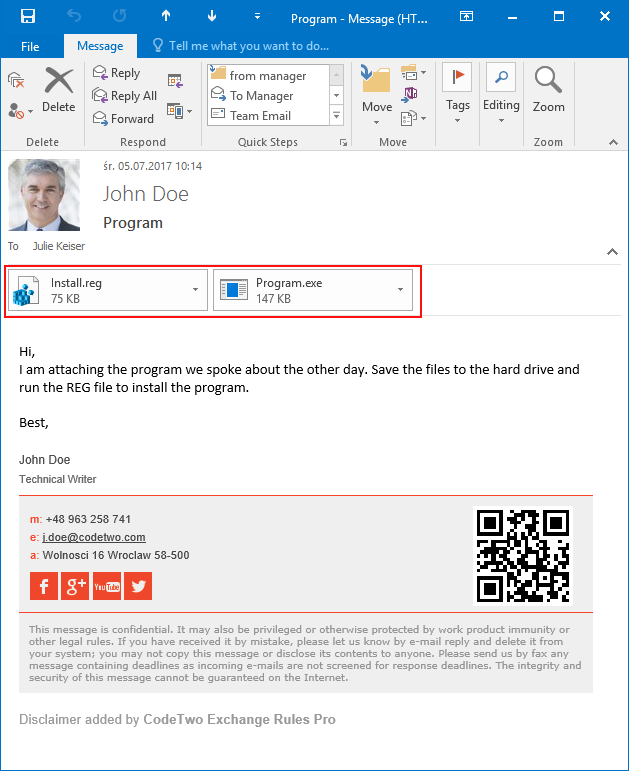This screenshot has width=629, height=771.
Task: Click recipient name Julie Keiser
Action: (59, 246)
